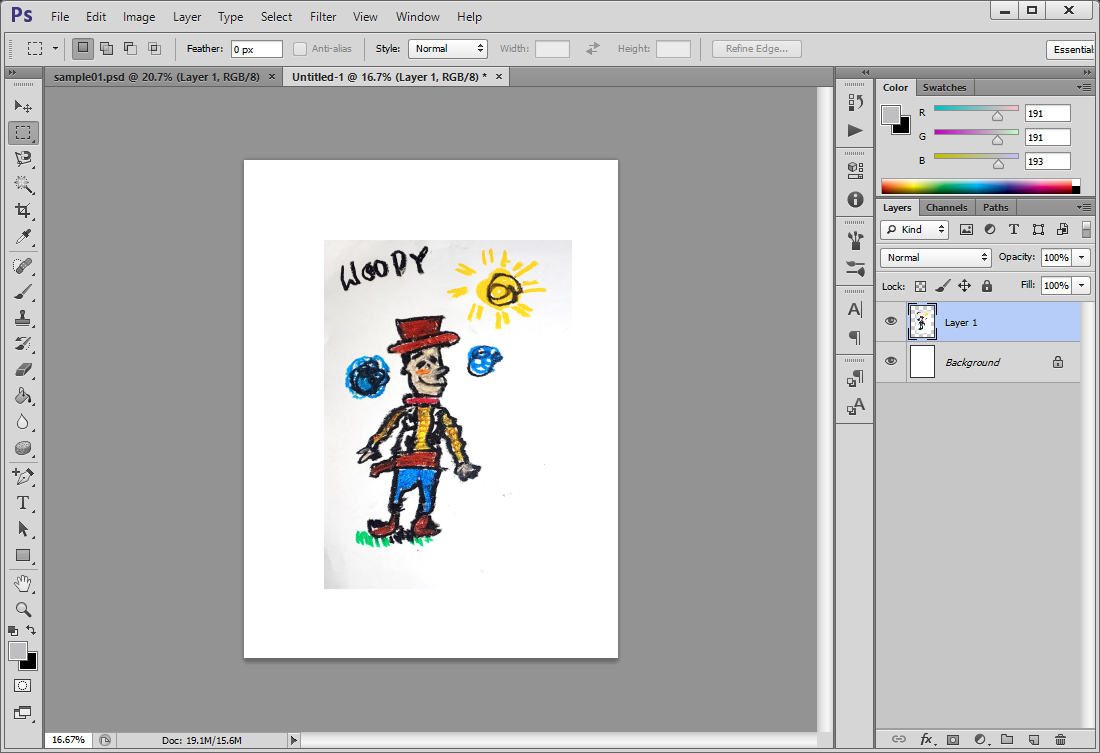Screen dimensions: 1100x753
Task: Open the marquee Style dropdown
Action: (x=447, y=49)
